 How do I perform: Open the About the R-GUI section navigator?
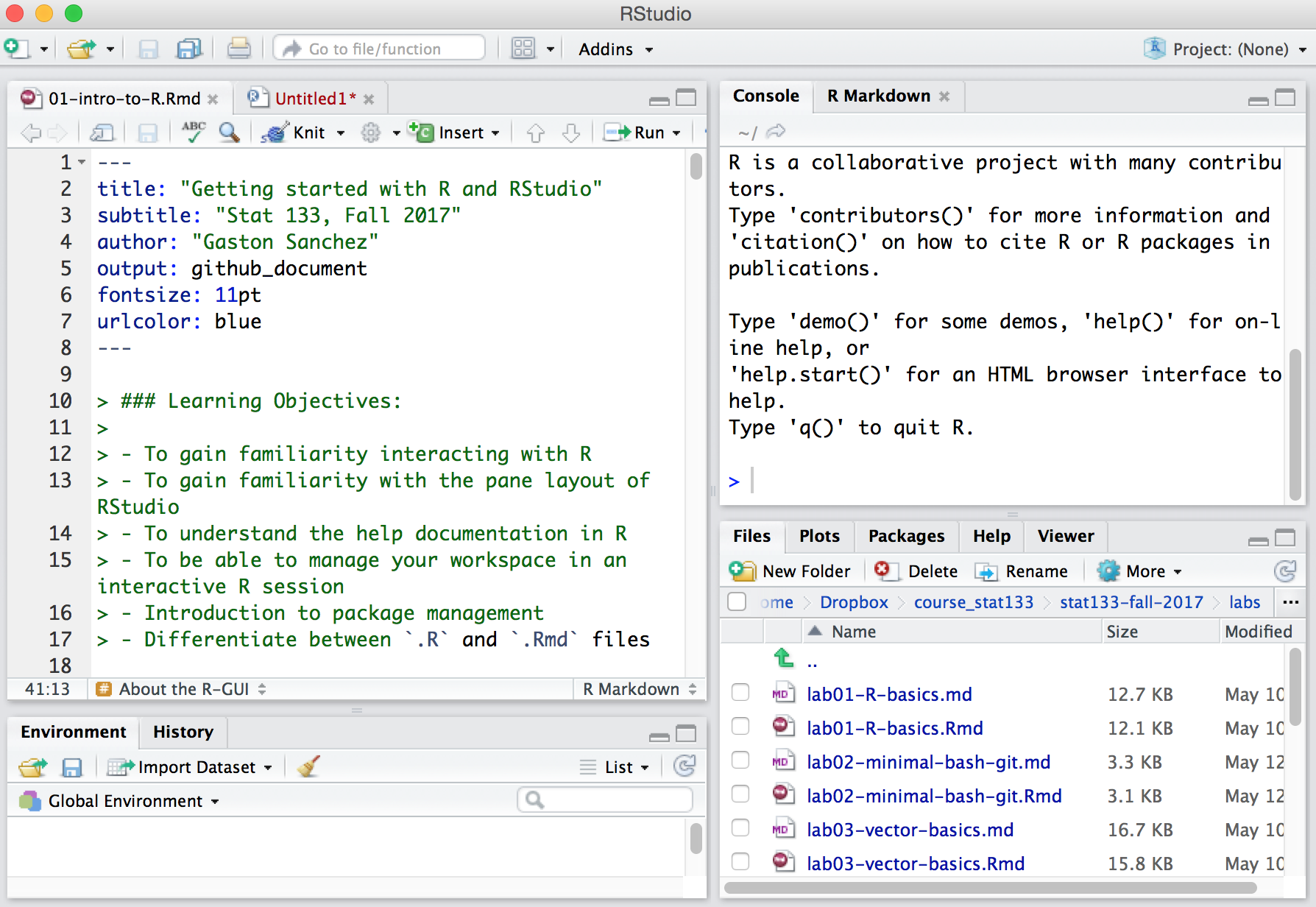point(181,689)
